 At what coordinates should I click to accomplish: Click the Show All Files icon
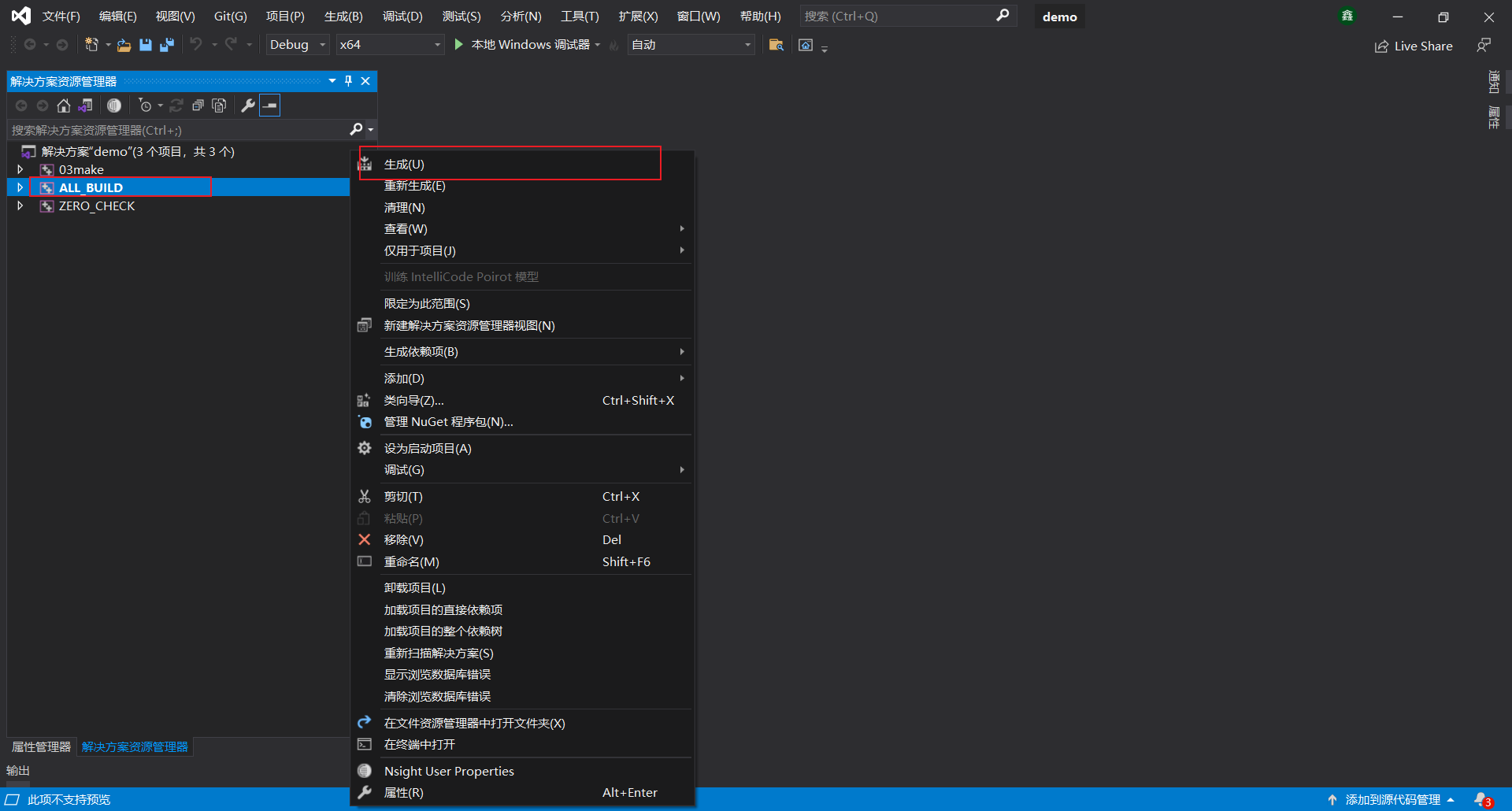point(219,106)
